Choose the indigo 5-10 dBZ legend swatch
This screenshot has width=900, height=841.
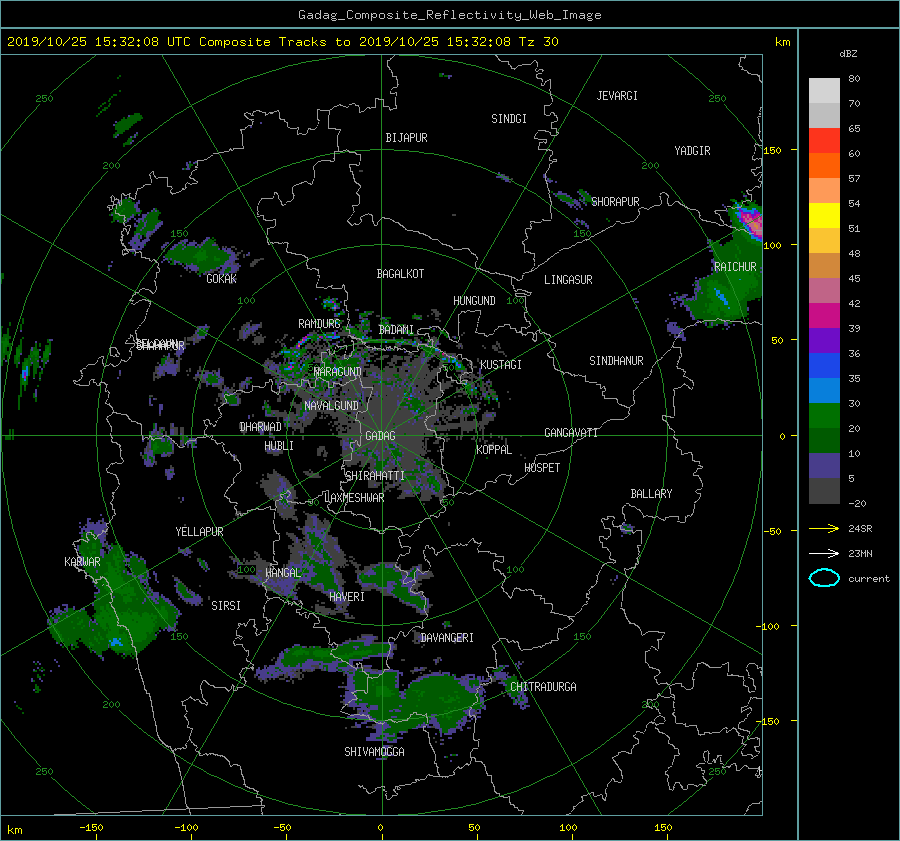(824, 466)
